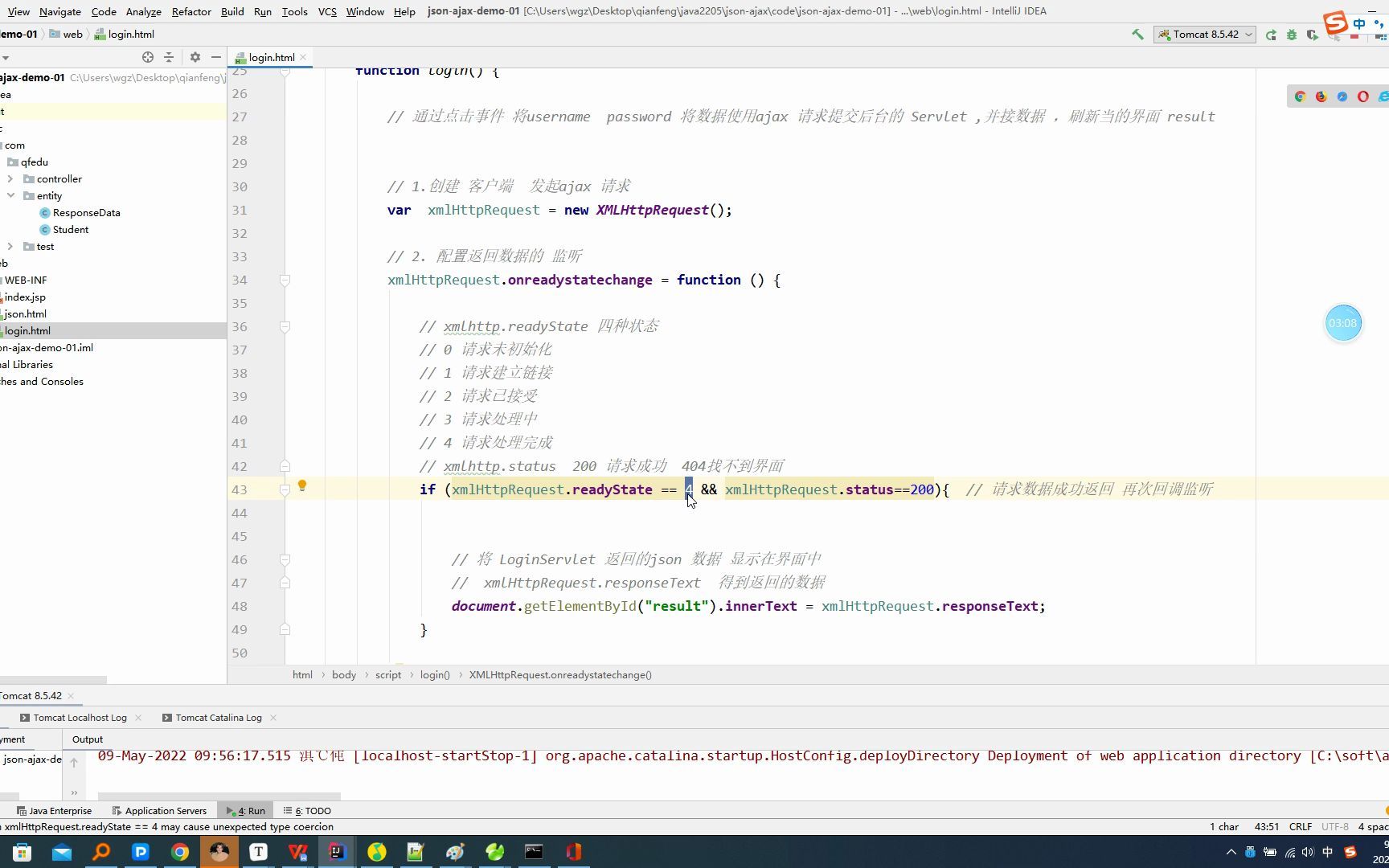Click the locate-file target icon in Project panel
Image resolution: width=1389 pixels, height=868 pixels.
(x=148, y=57)
